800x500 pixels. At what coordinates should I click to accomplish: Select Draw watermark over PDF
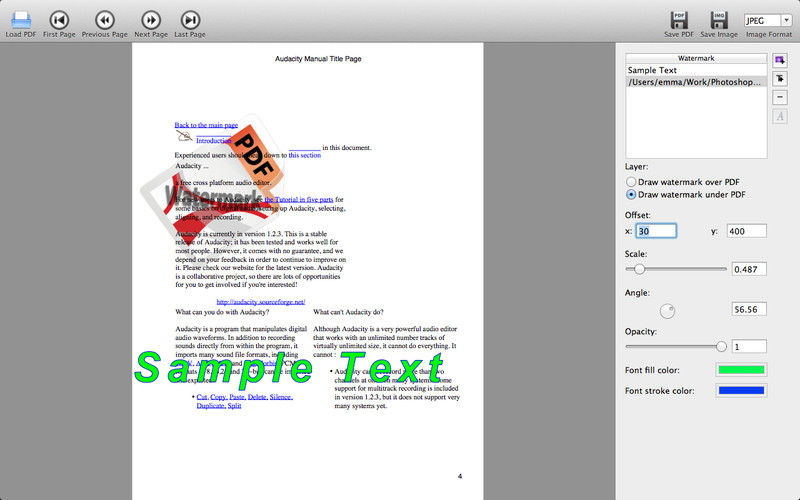(631, 182)
